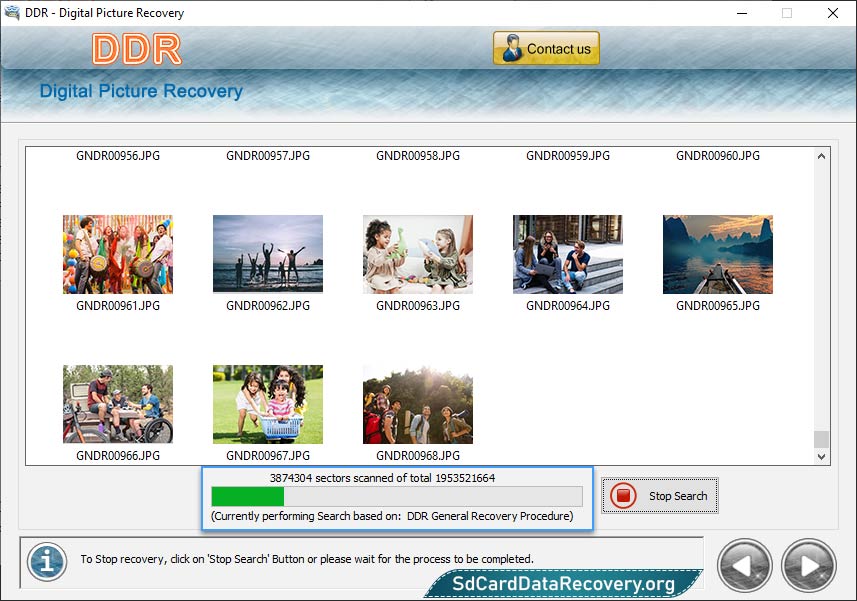Open the GNDR00963.JPG picture of kids

pos(418,254)
